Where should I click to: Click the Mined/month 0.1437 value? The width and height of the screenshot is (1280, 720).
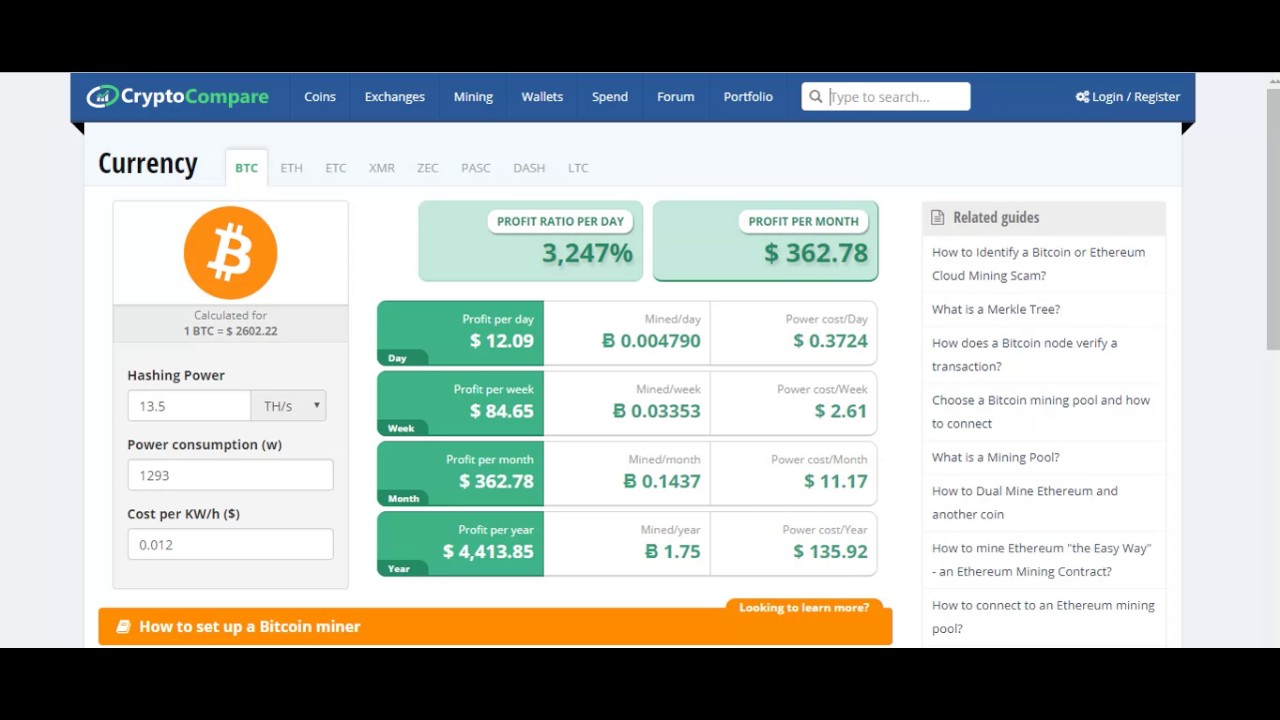pos(661,481)
